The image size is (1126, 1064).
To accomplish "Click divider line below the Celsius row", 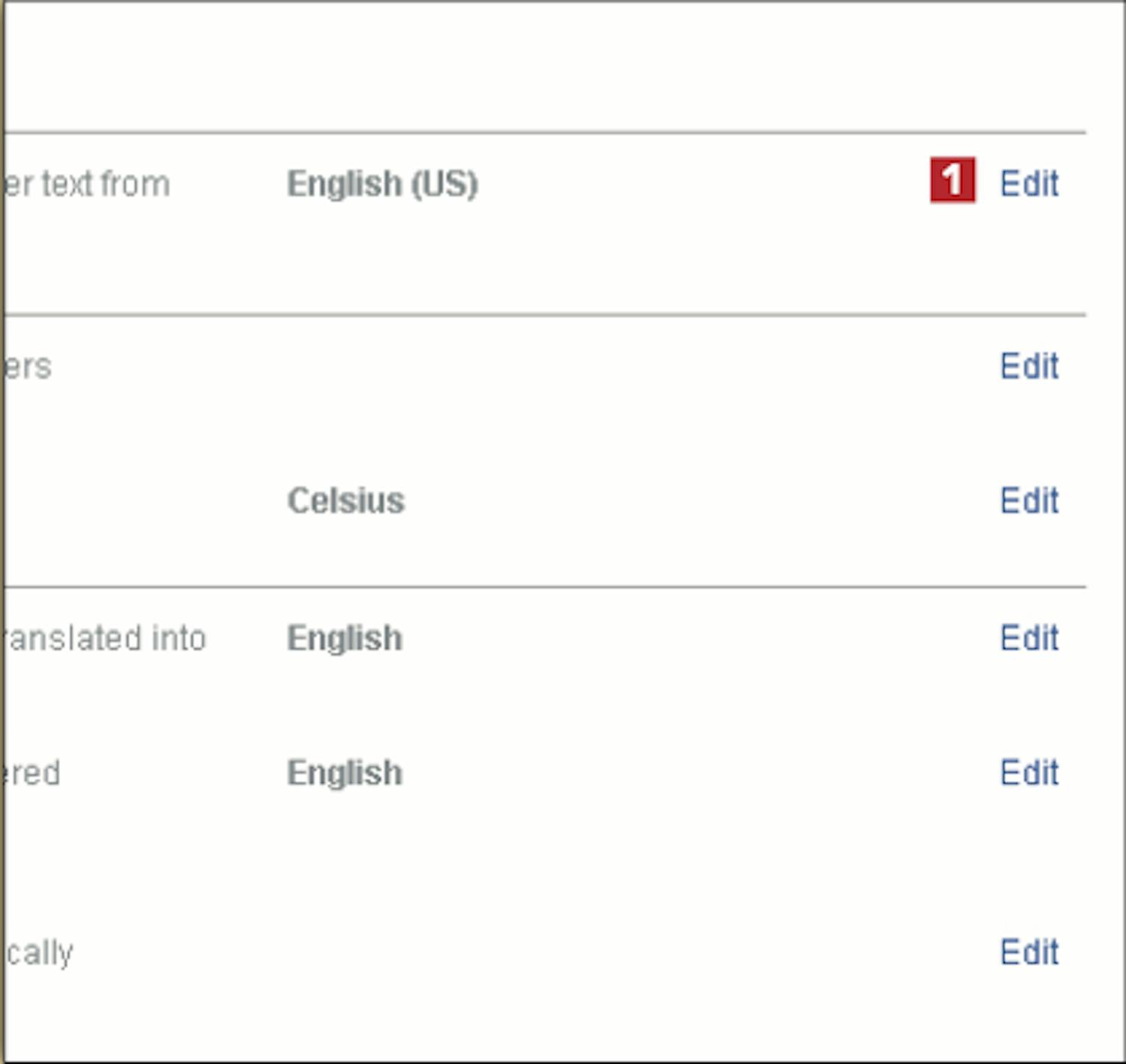I will [x=545, y=587].
